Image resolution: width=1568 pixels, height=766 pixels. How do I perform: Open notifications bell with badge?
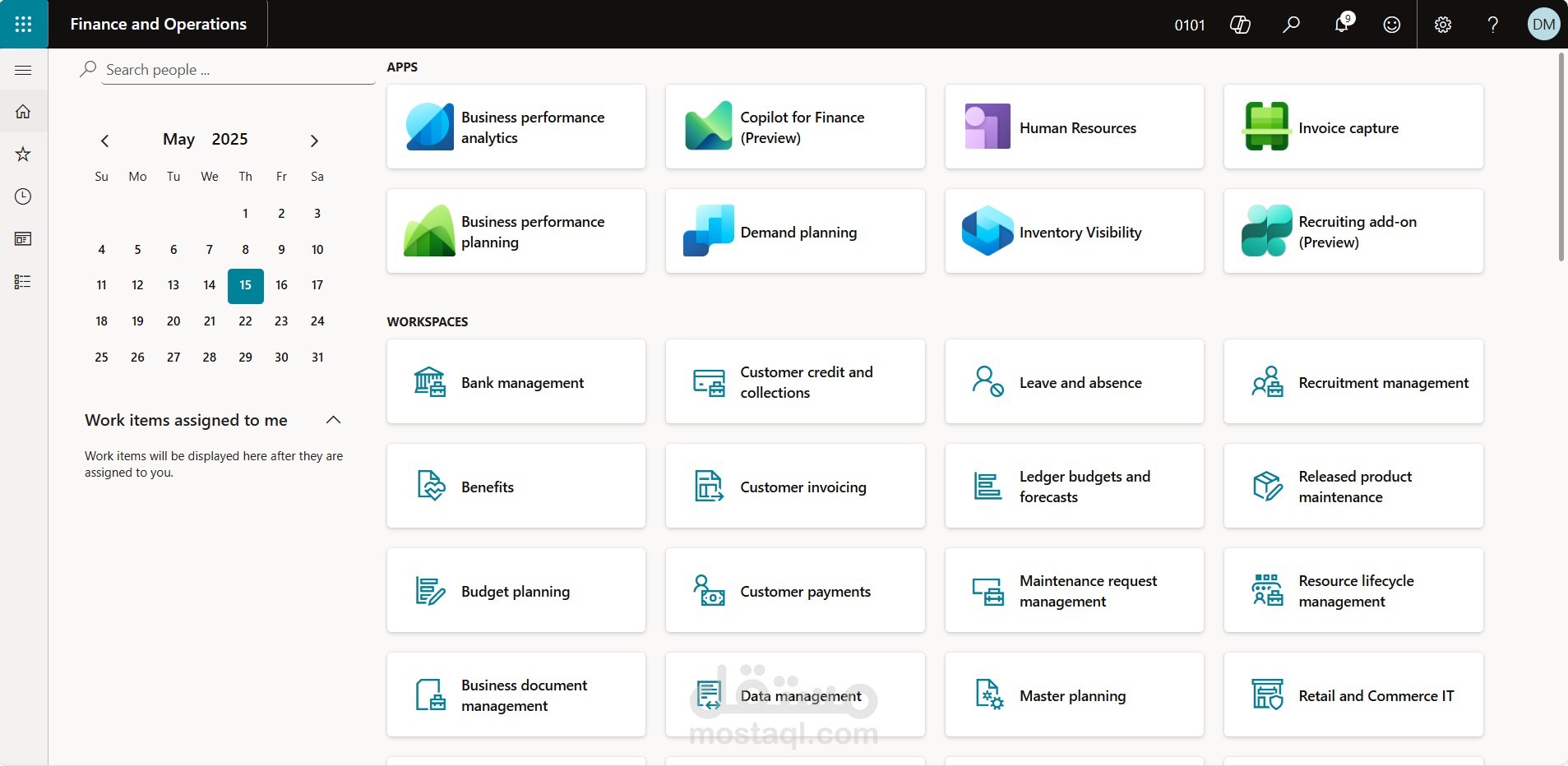(1342, 24)
